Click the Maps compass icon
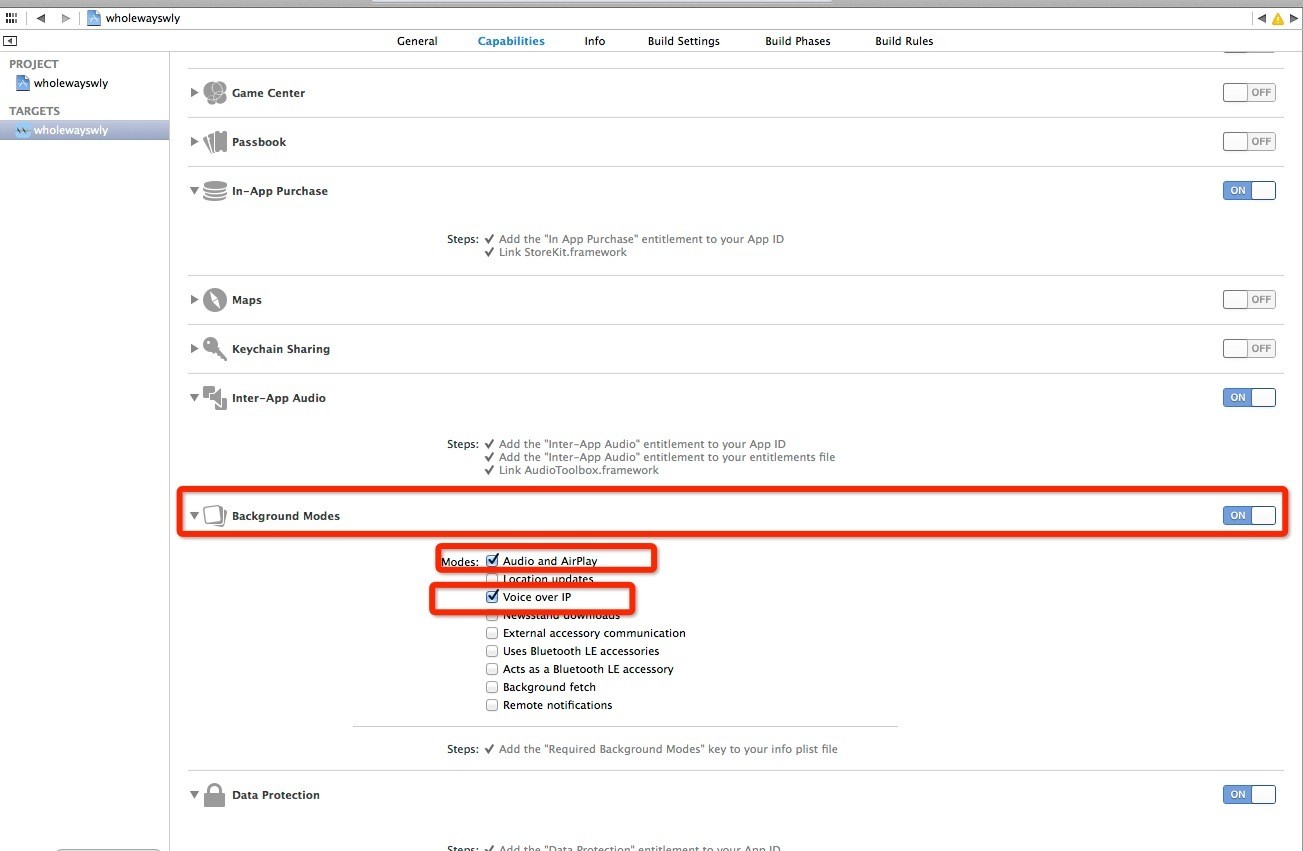 (214, 300)
